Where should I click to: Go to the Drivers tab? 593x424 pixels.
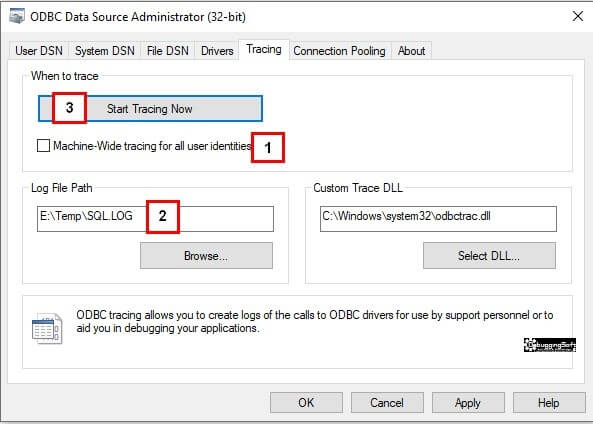tap(217, 51)
